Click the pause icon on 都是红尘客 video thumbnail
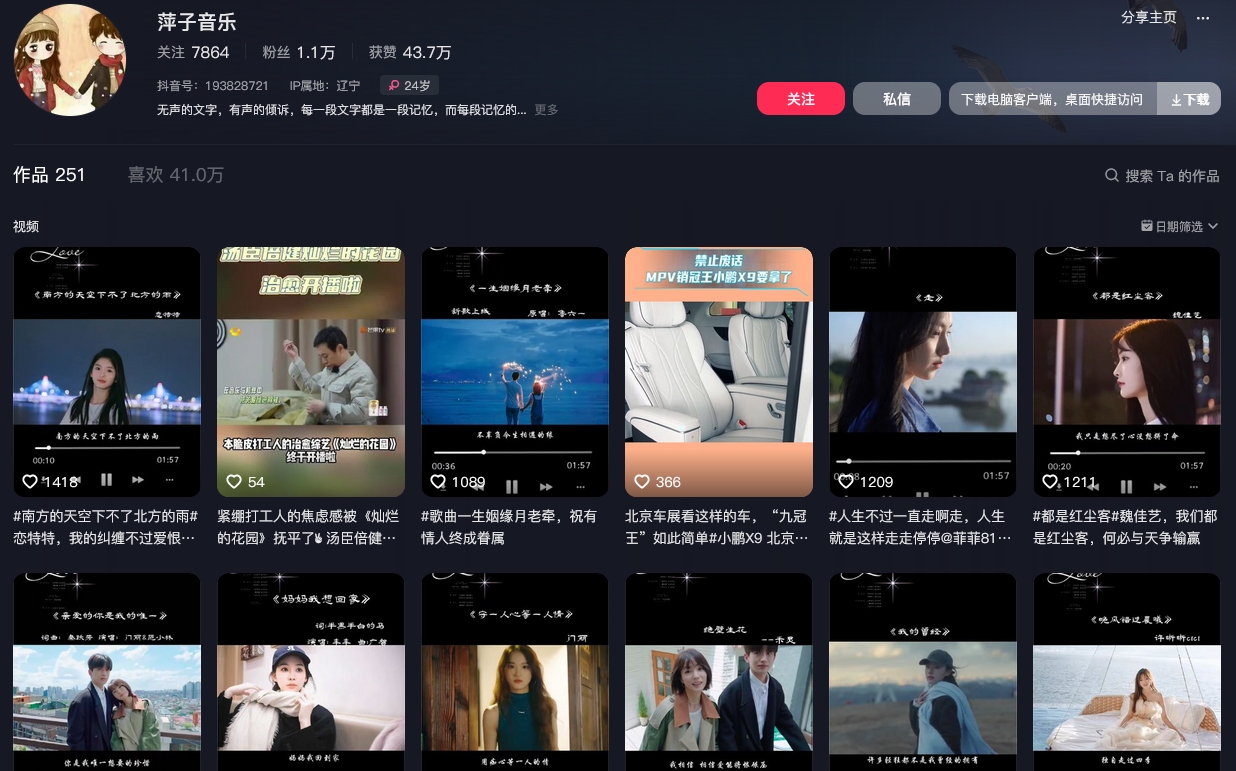Image resolution: width=1236 pixels, height=771 pixels. coord(1126,487)
